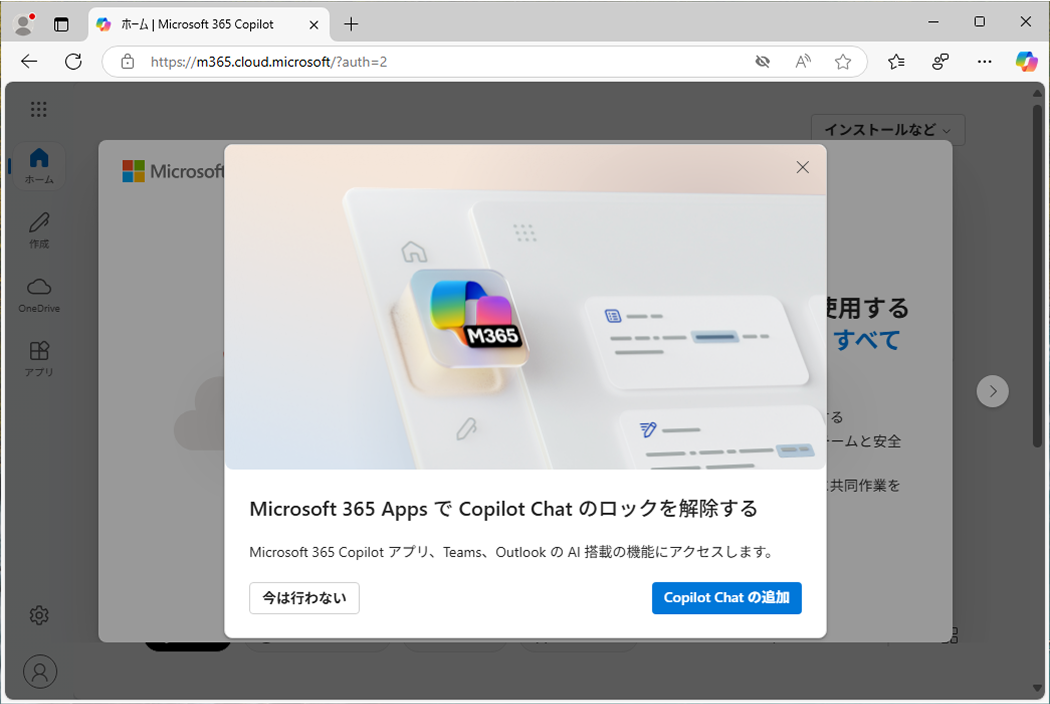The image size is (1050, 704).
Task: Click the address bar URL
Action: tap(269, 62)
